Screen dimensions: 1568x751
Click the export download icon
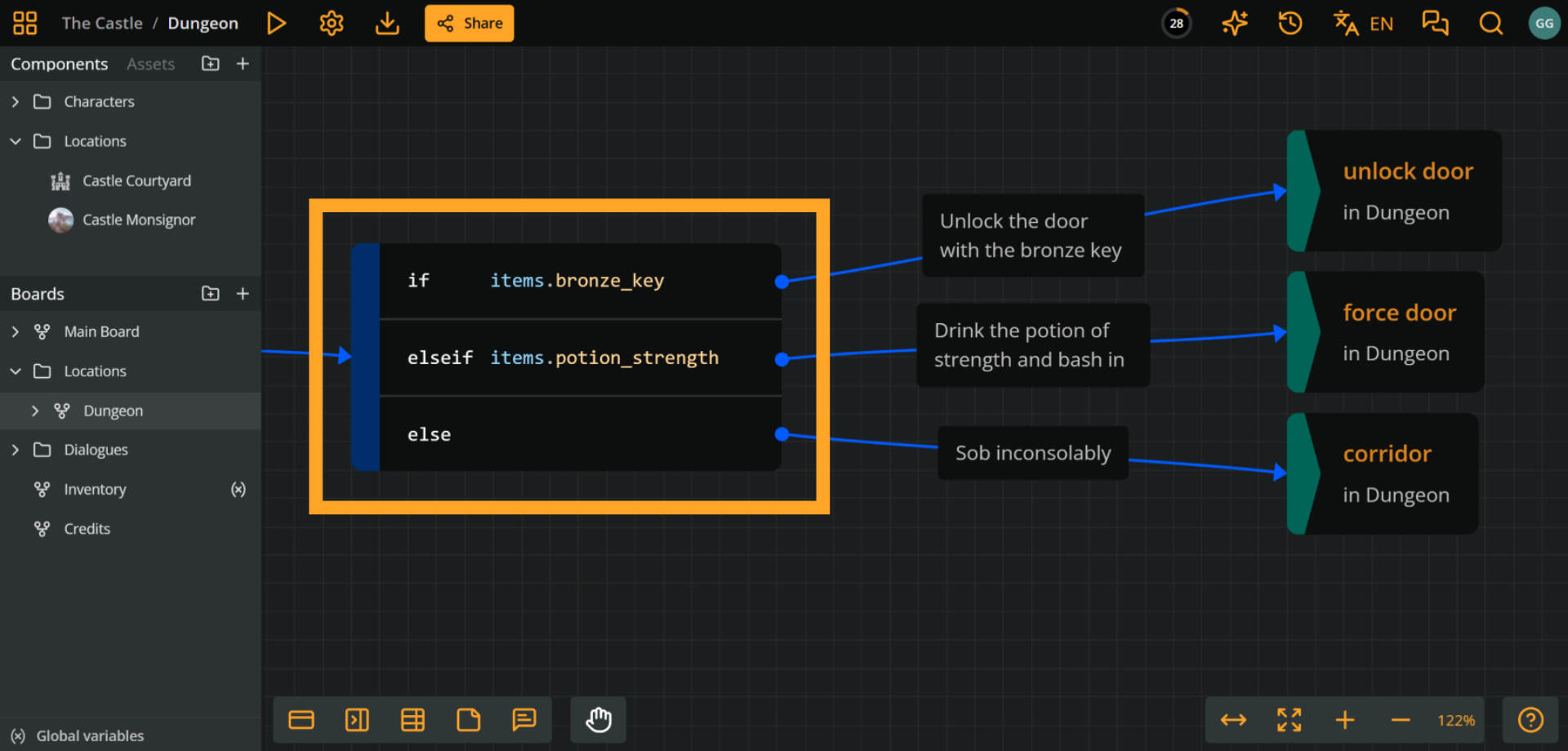tap(387, 23)
